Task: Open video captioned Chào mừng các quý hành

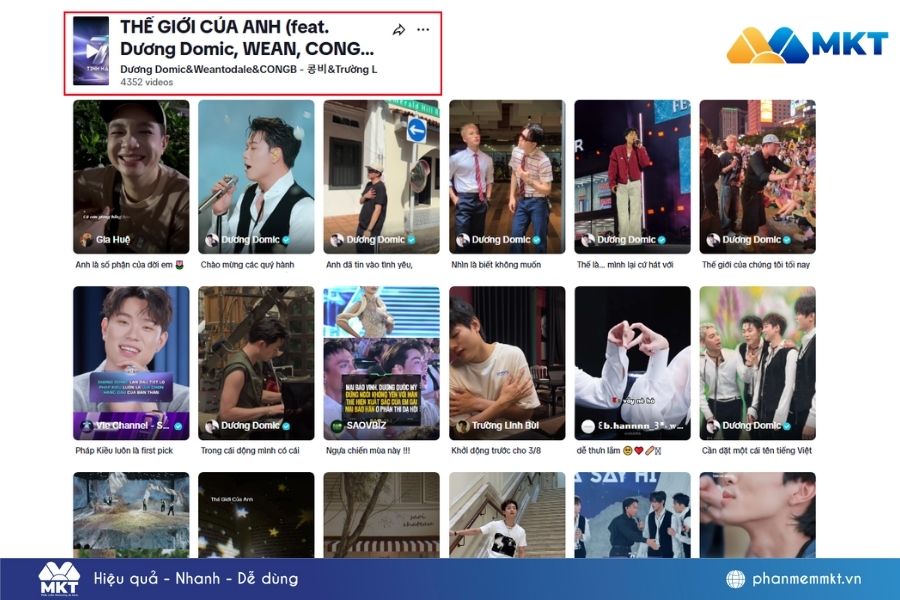Action: pyautogui.click(x=256, y=177)
